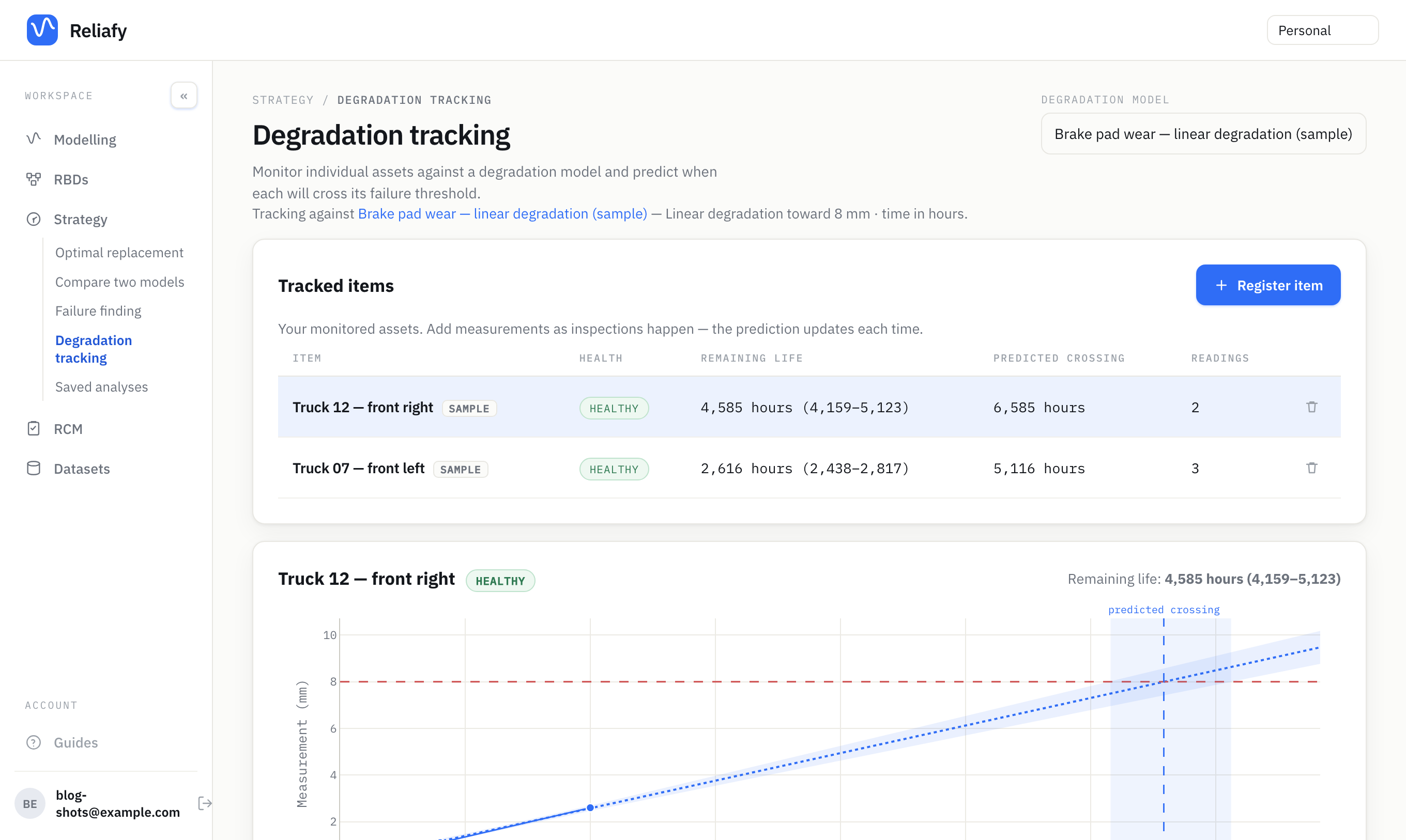This screenshot has height=840, width=1406.
Task: Open the RCM section
Action: pos(68,428)
